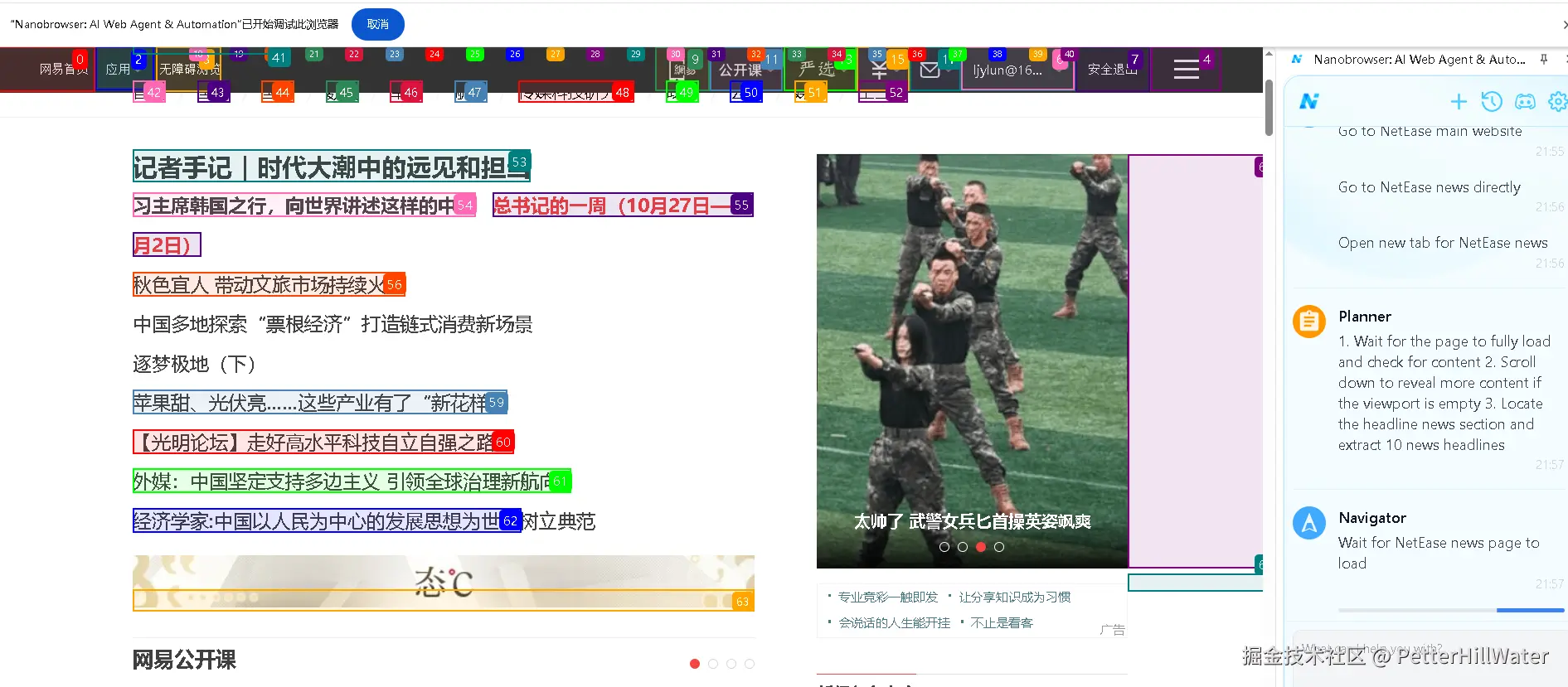The height and width of the screenshot is (687, 1568).
Task: Open ad link 不止是看客
Action: (x=1002, y=622)
